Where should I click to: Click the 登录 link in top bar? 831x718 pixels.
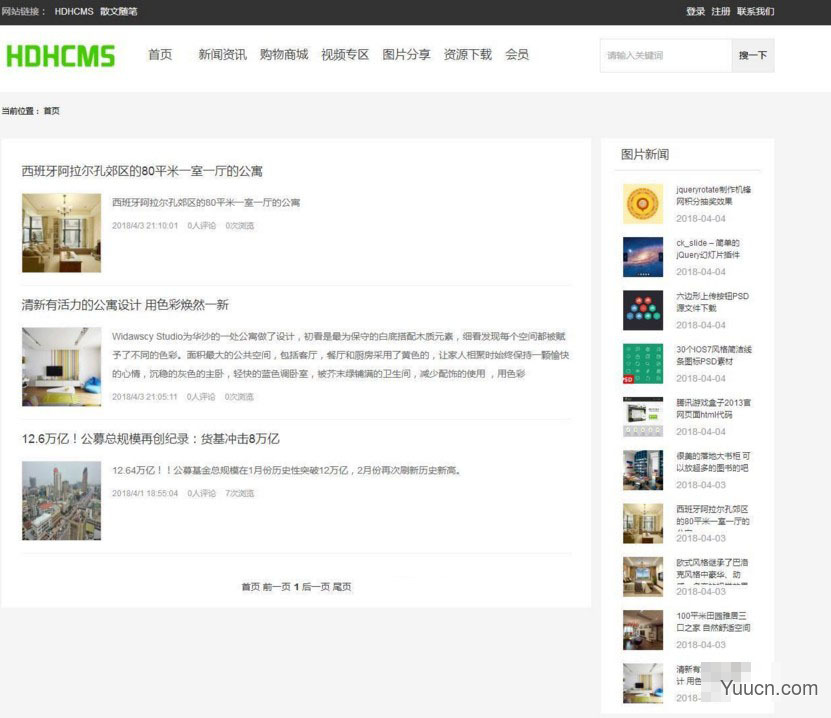click(695, 12)
